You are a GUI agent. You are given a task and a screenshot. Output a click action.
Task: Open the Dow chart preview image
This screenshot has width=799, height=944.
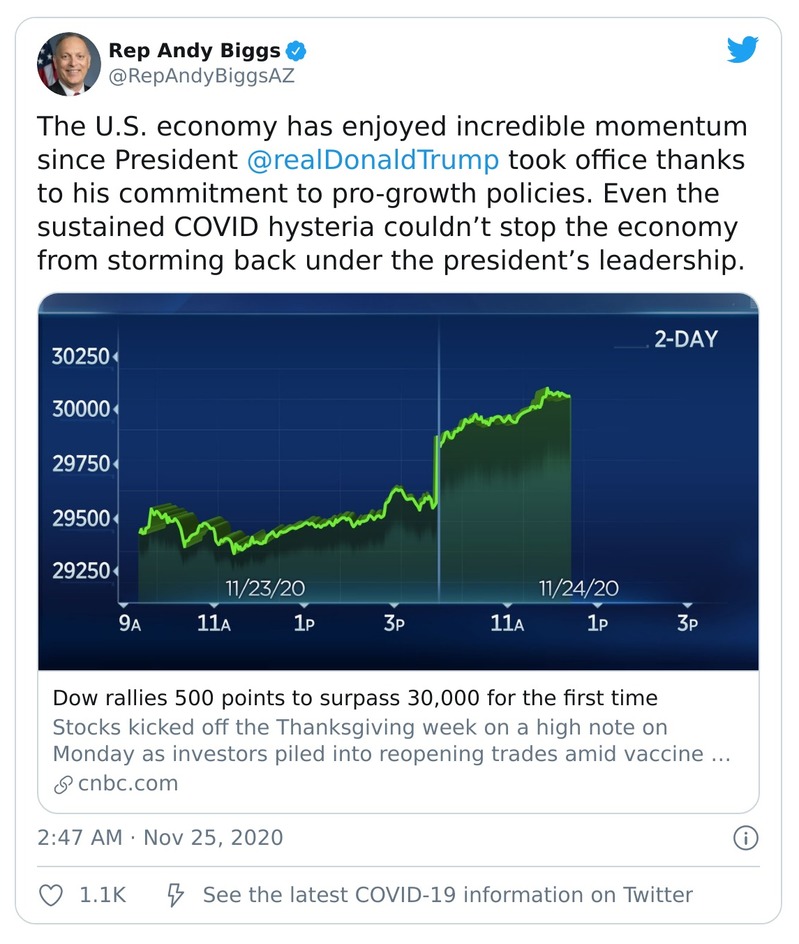point(398,481)
